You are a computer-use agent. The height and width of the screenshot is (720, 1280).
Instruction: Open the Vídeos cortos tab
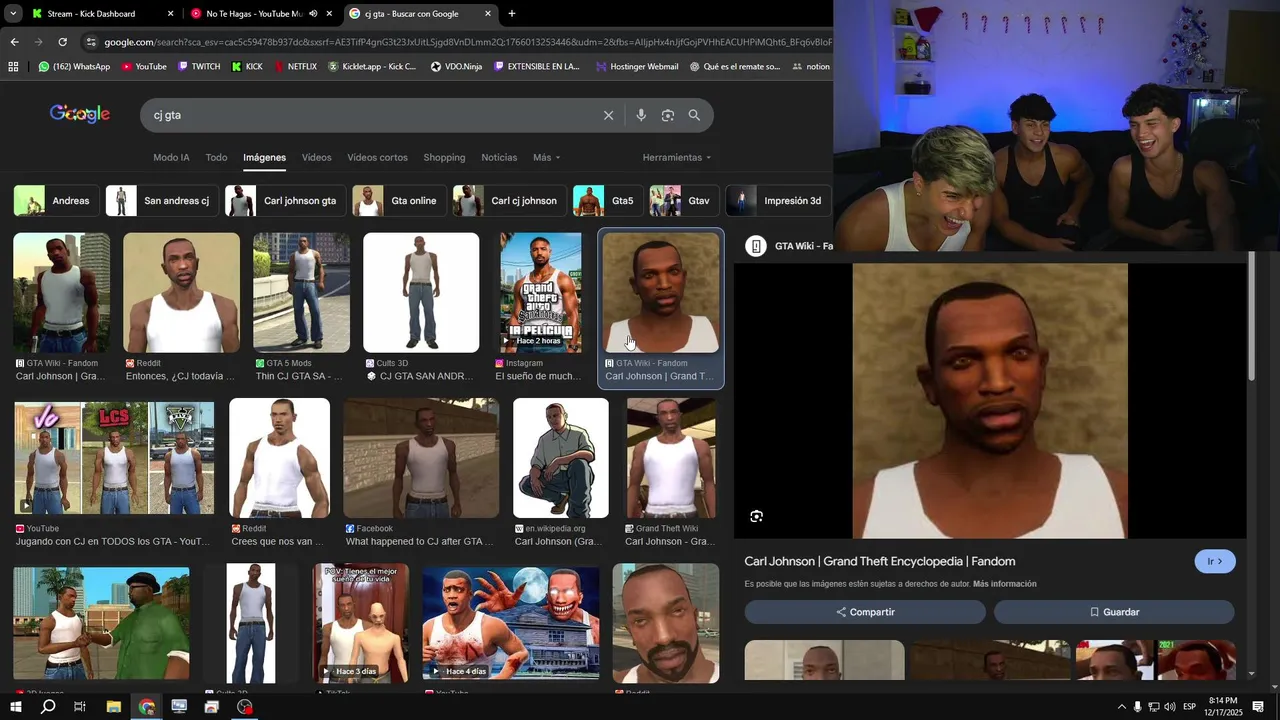click(x=377, y=157)
